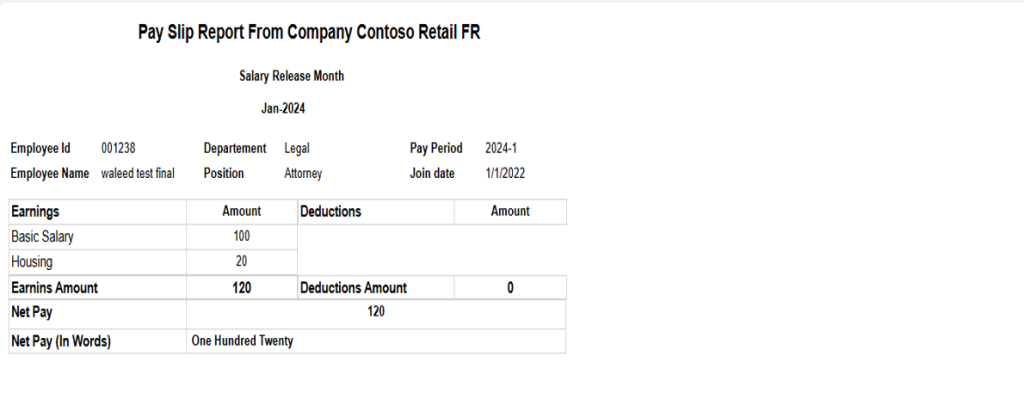
Task: Select employee ID value 001238
Action: tap(118, 148)
